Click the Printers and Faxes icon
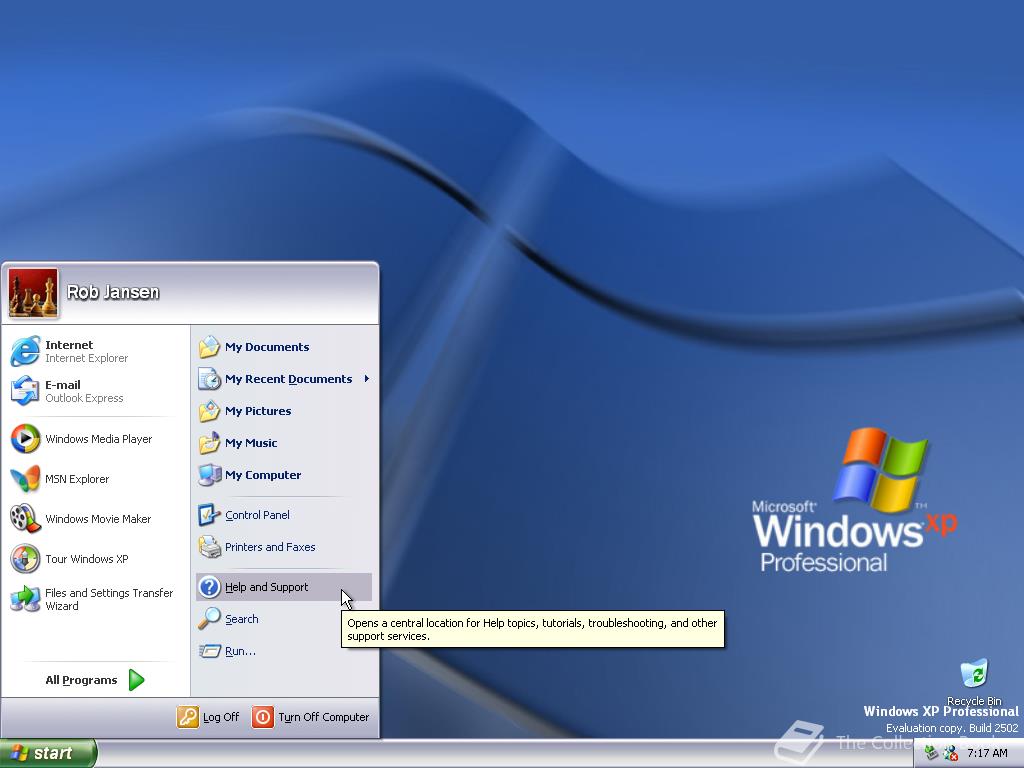Image resolution: width=1024 pixels, height=768 pixels. [209, 547]
